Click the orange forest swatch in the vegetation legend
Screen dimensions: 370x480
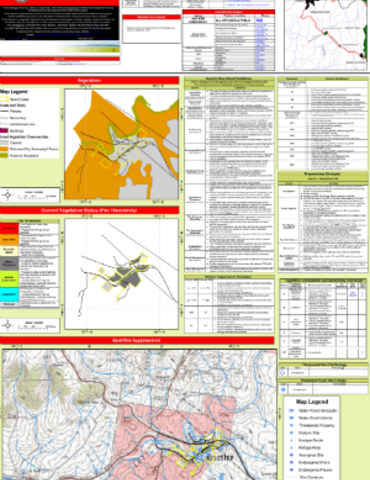coord(4,149)
